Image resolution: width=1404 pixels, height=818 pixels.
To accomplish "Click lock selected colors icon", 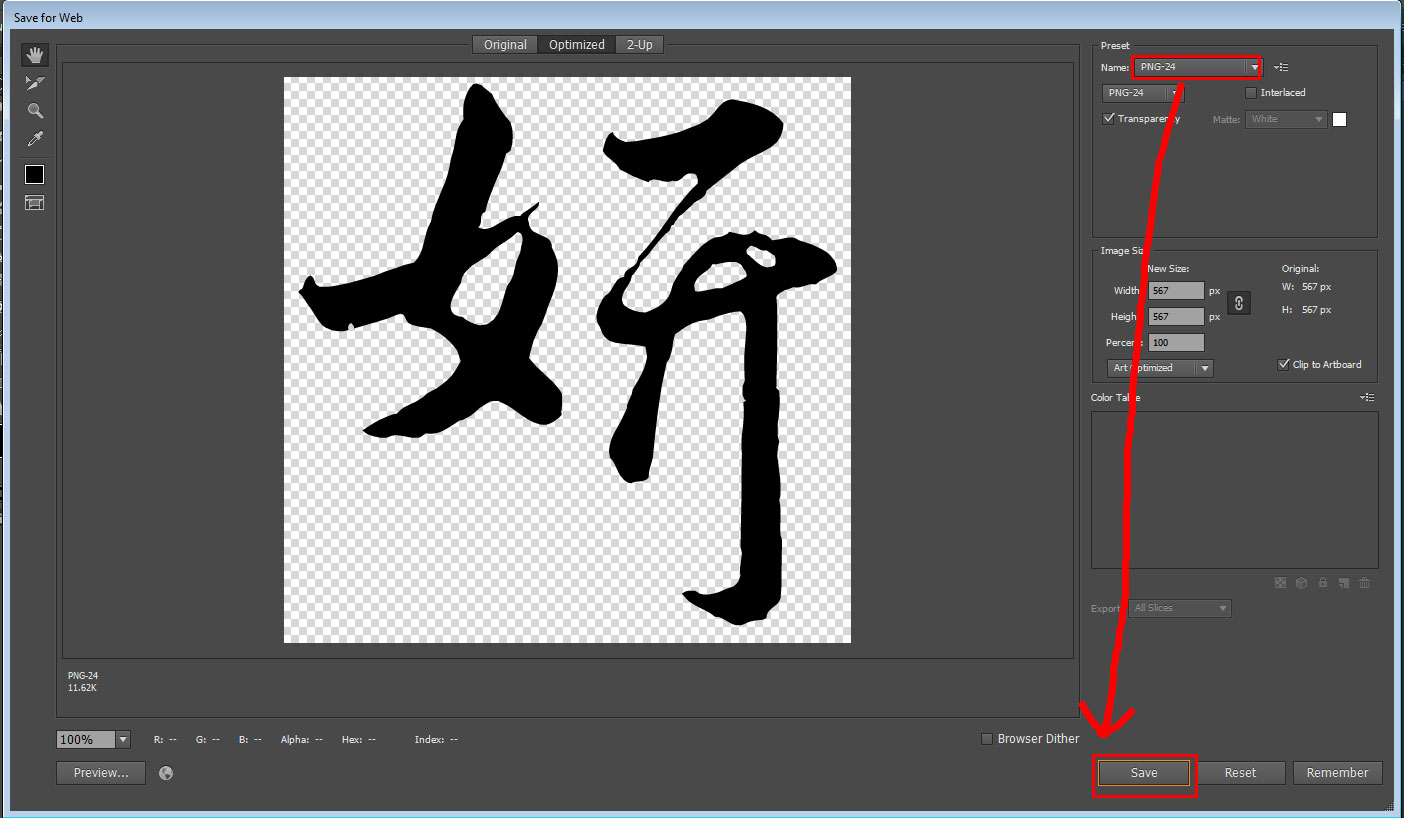I will point(1323,583).
